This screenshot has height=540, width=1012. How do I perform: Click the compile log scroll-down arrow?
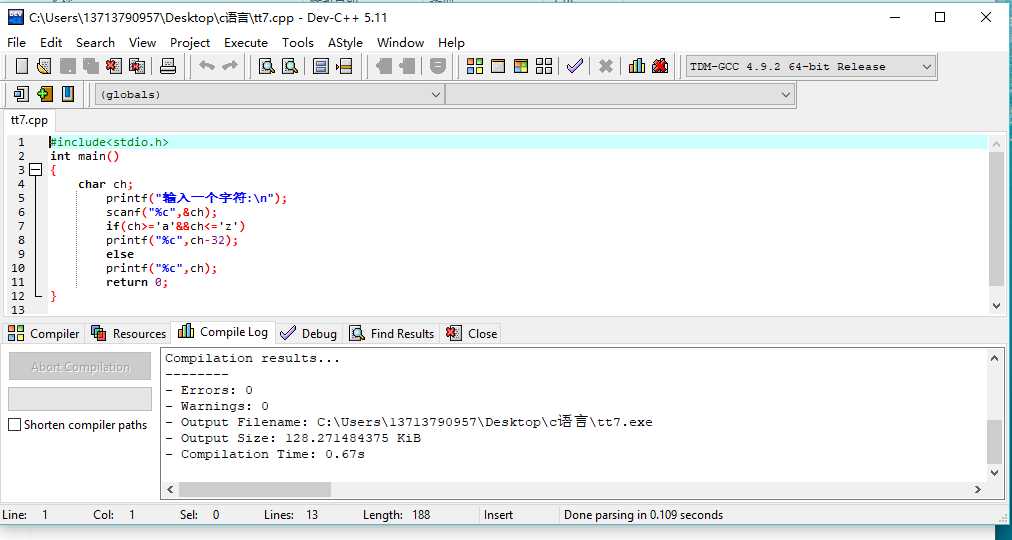[995, 473]
